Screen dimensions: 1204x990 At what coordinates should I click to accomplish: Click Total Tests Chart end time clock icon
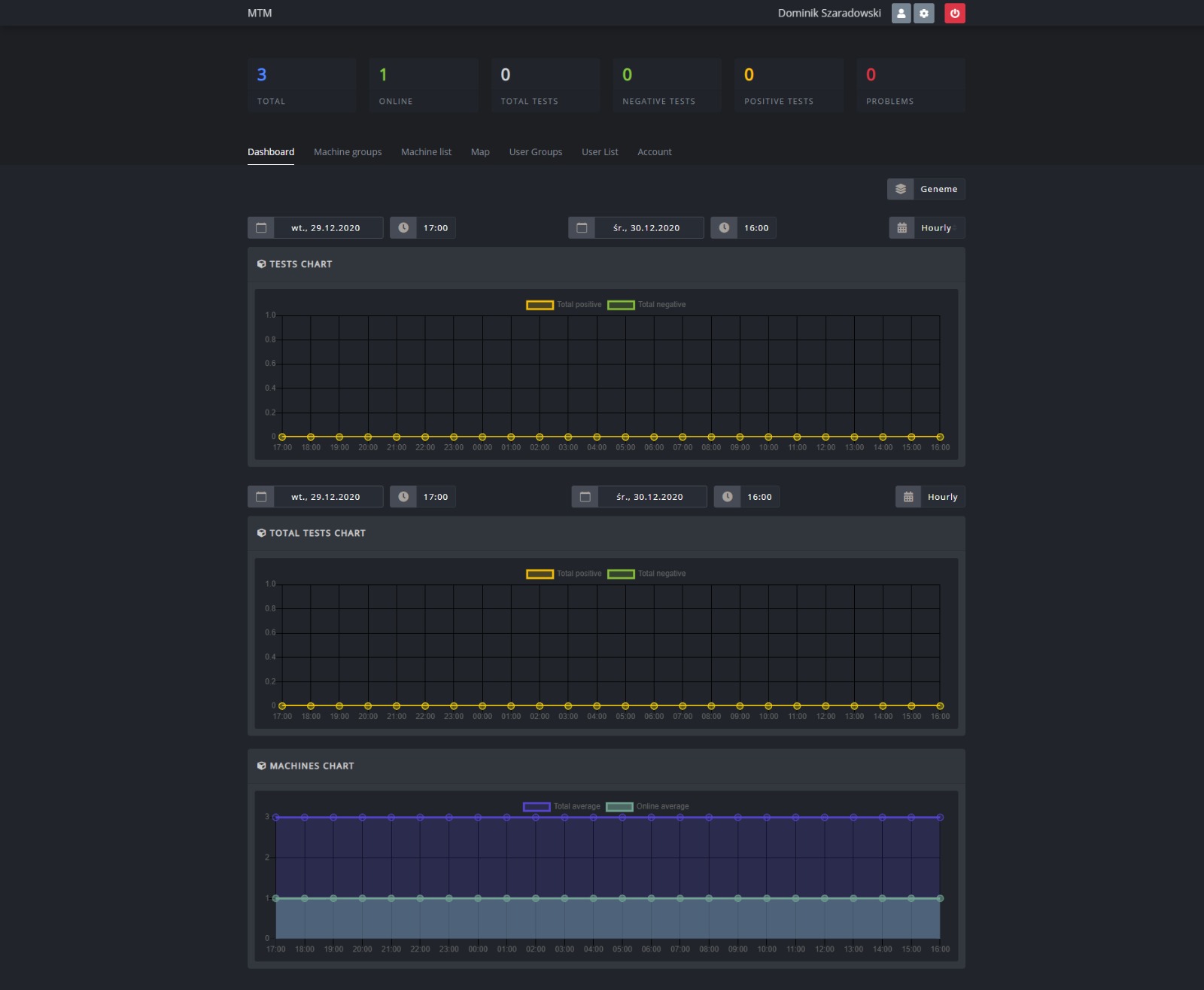pos(727,497)
